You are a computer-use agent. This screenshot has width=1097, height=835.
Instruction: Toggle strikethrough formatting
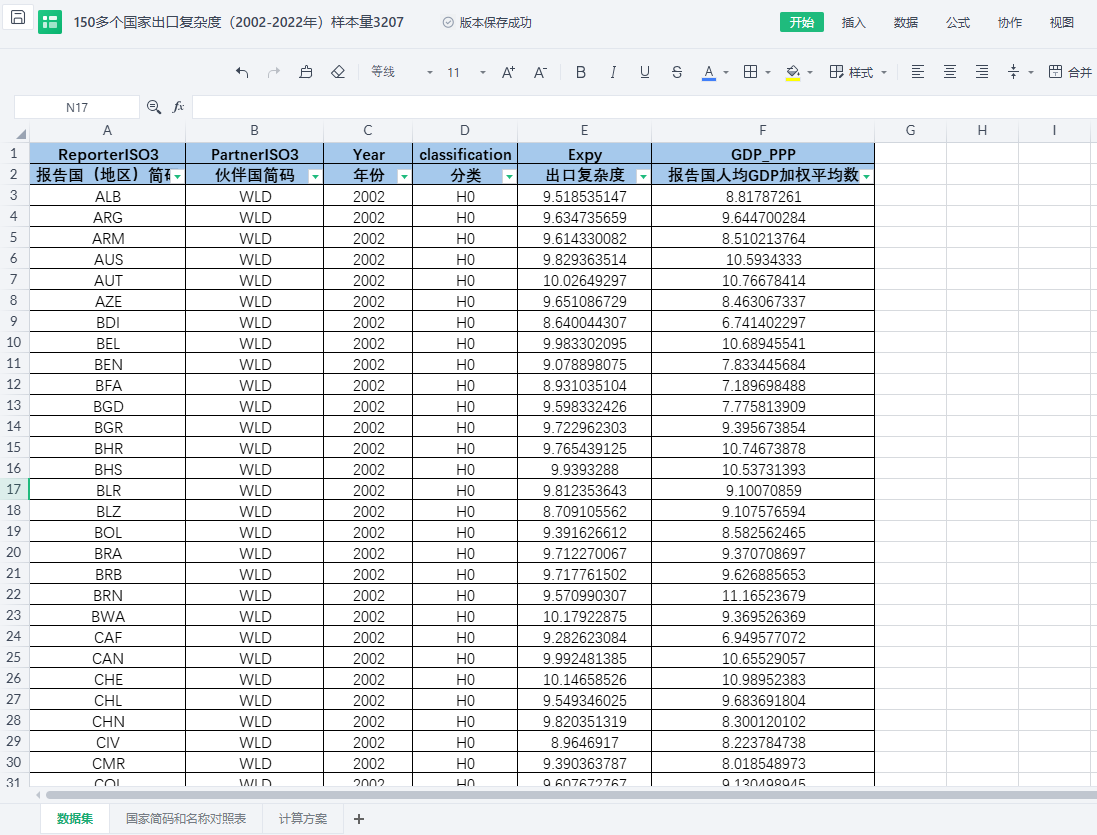tap(677, 72)
